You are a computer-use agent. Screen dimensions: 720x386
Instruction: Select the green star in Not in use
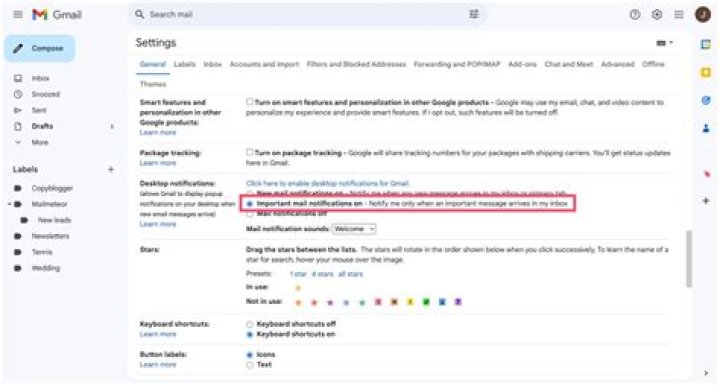[362, 302]
